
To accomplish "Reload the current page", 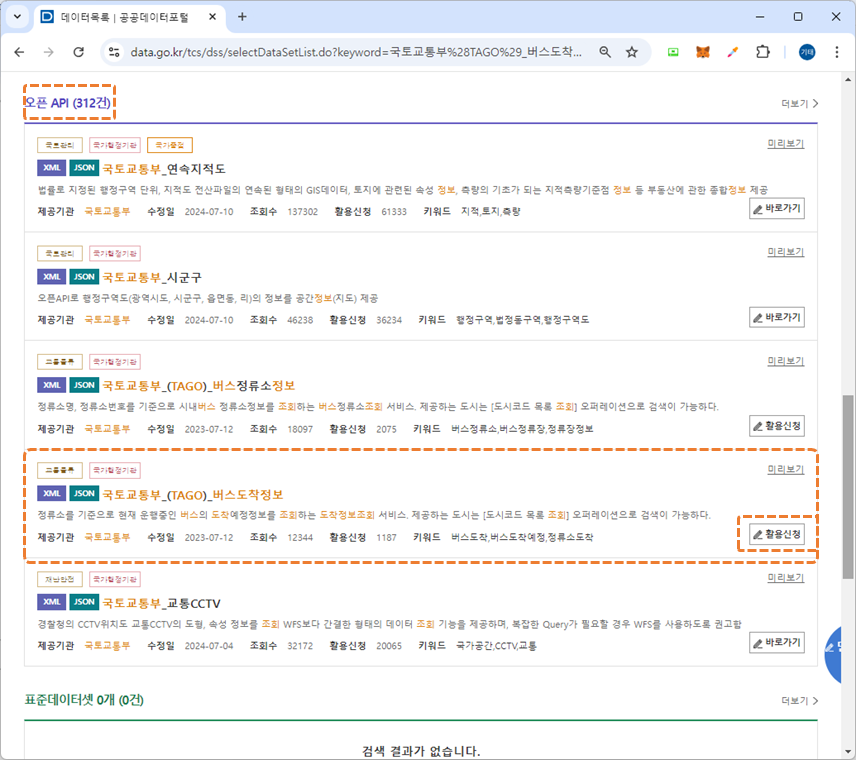I will click(79, 52).
